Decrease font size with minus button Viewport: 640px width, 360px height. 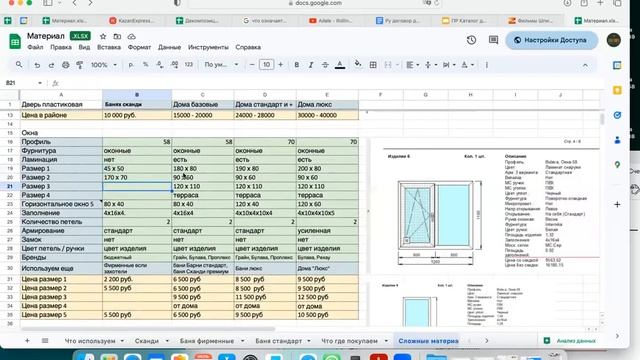pos(252,65)
